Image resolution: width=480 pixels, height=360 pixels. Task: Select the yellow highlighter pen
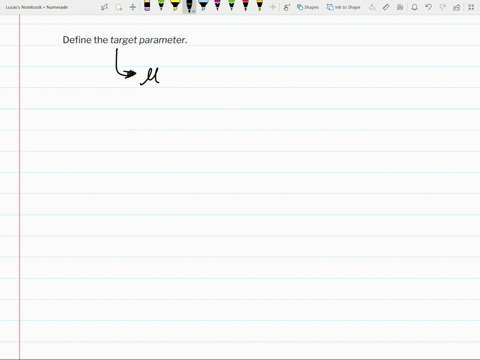click(x=175, y=6)
